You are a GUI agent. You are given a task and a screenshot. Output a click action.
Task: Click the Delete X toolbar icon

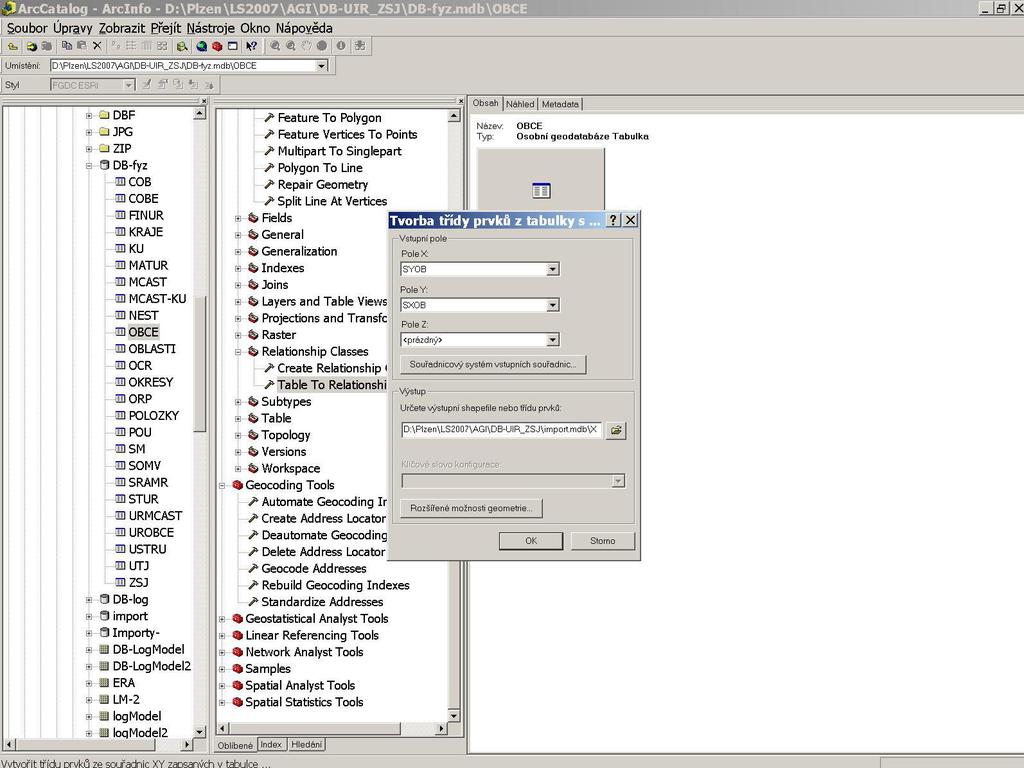coord(97,46)
